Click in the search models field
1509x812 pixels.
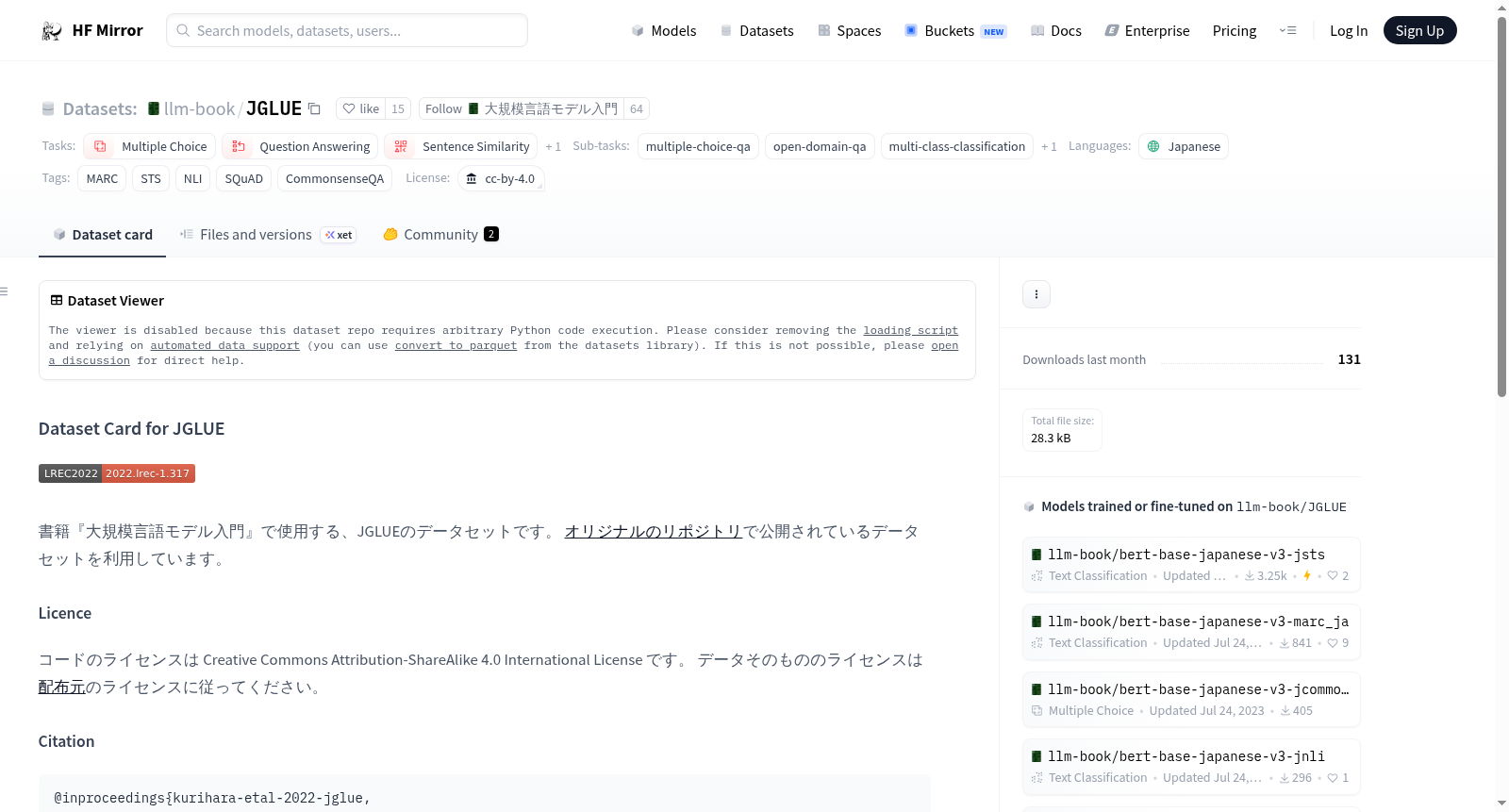pyautogui.click(x=347, y=30)
